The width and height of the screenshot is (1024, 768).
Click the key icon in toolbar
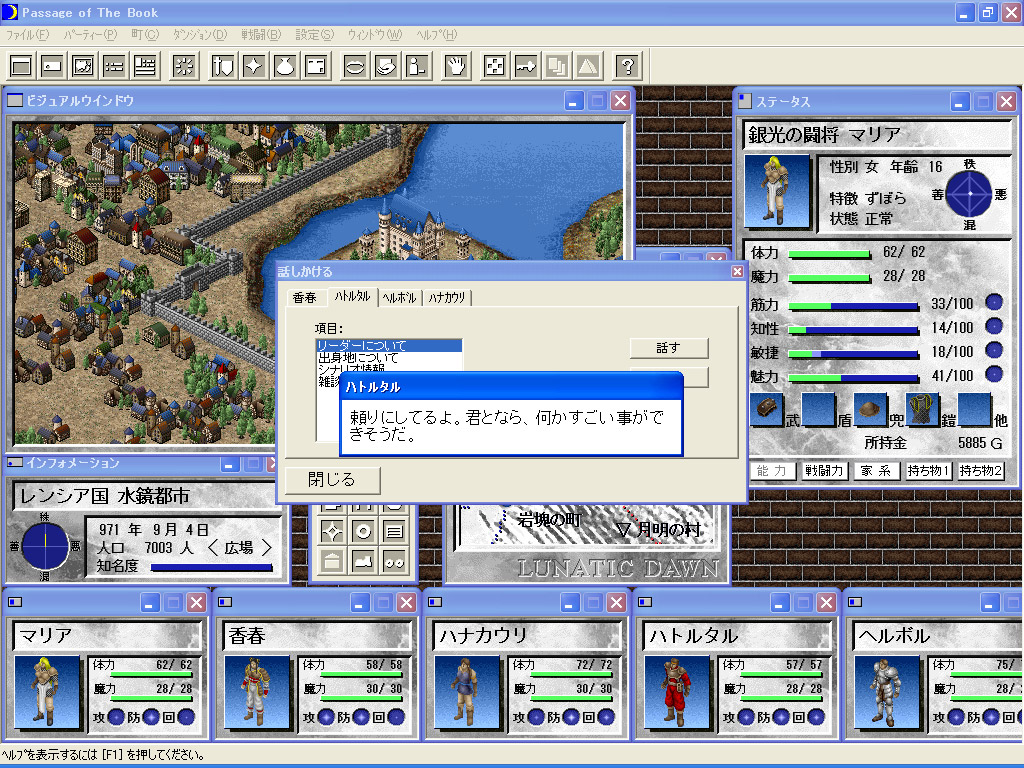(x=526, y=66)
